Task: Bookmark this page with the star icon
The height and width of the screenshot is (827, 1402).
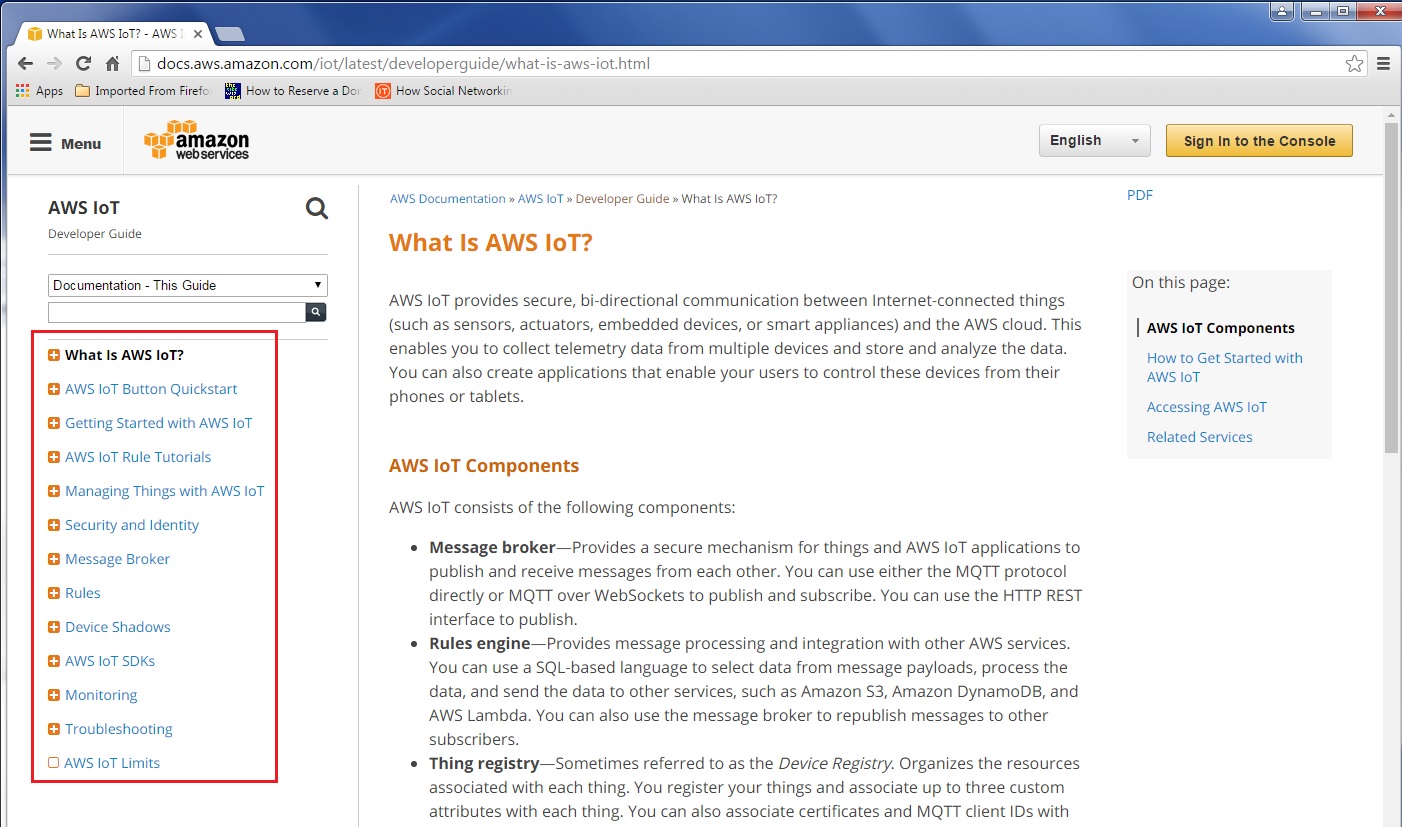Action: 1354,64
